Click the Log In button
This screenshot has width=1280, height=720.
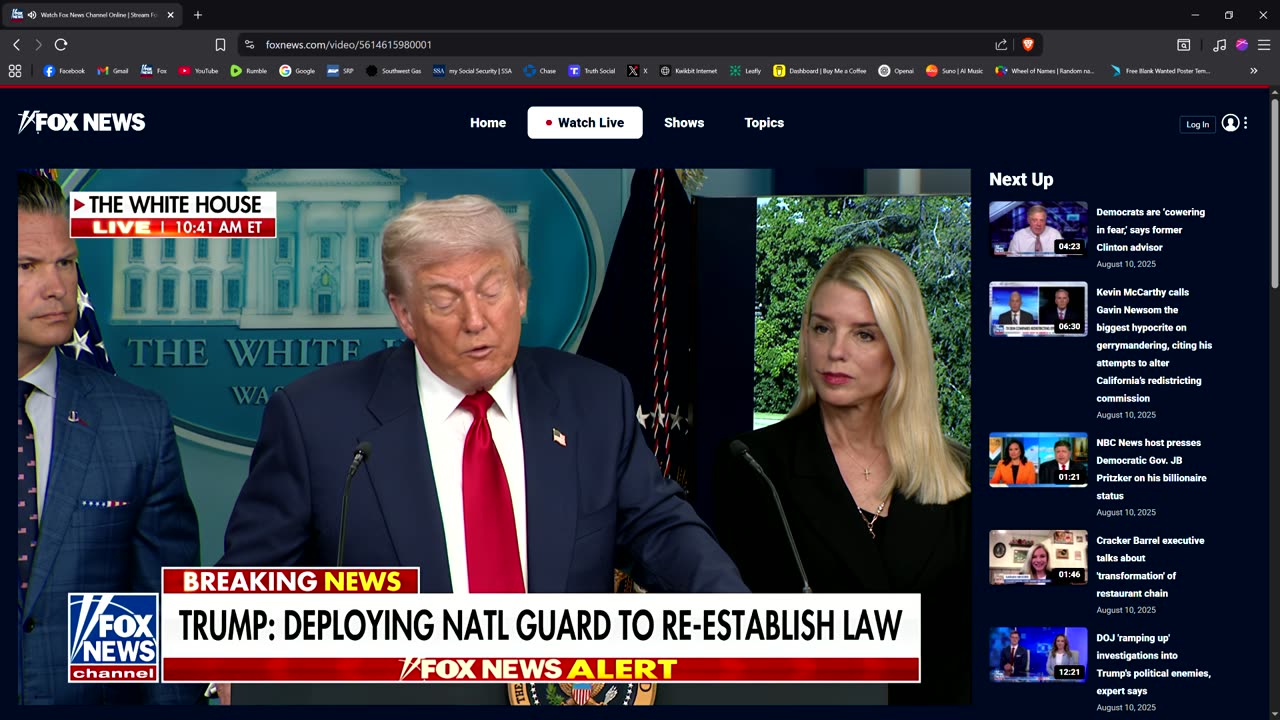pos(1197,124)
